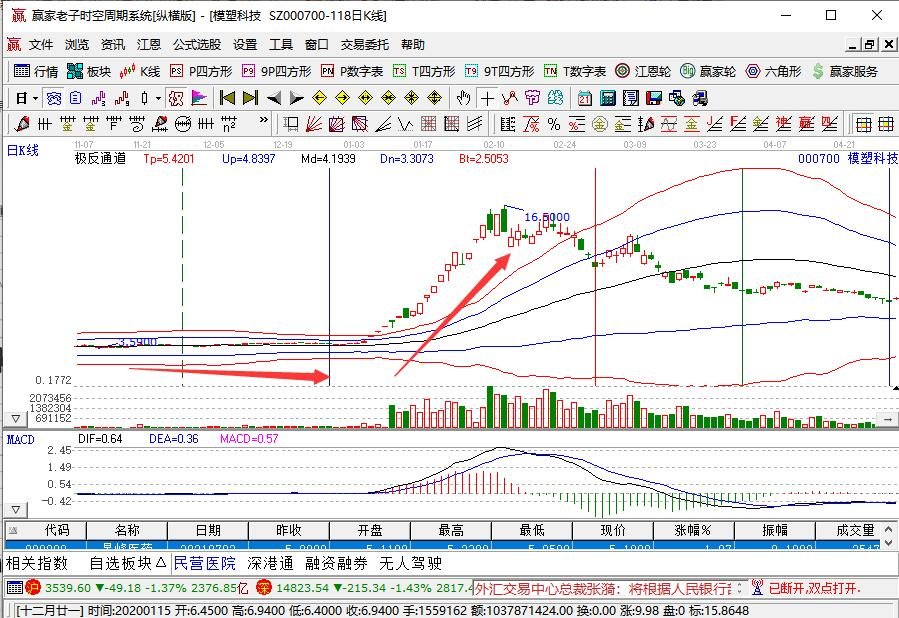The height and width of the screenshot is (618, 899).
Task: Collapse the MACD panel with its triangle
Action: (x=16, y=510)
